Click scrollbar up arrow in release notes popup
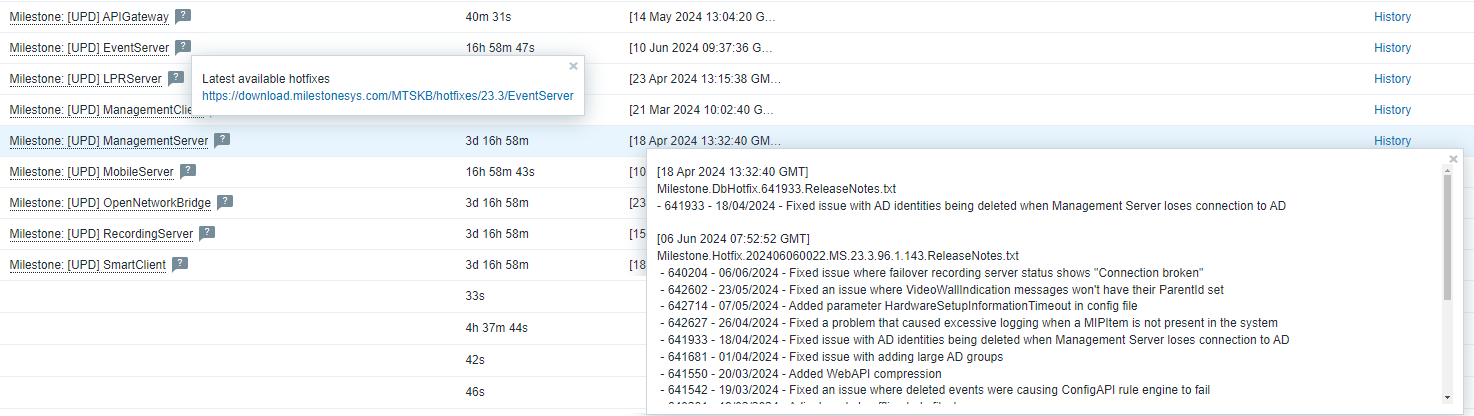Viewport: 1474px width, 416px height. pyautogui.click(x=1447, y=170)
